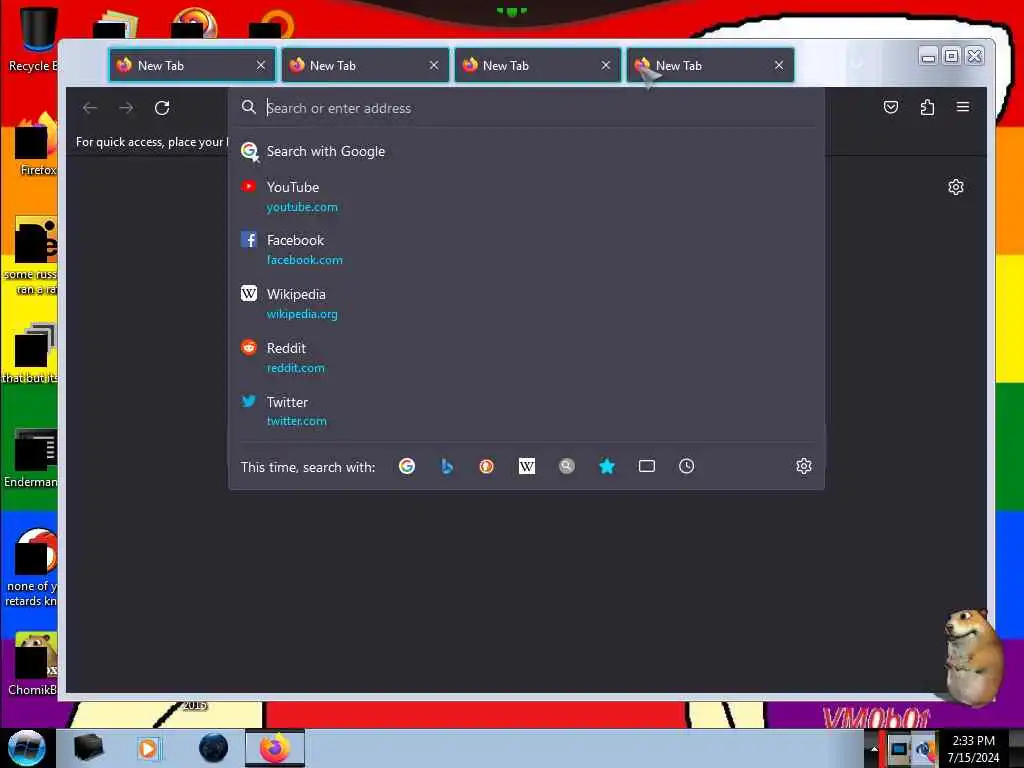Open the taskbar clock showing 2:33 PM
Viewport: 1024px width, 768px height.
973,749
